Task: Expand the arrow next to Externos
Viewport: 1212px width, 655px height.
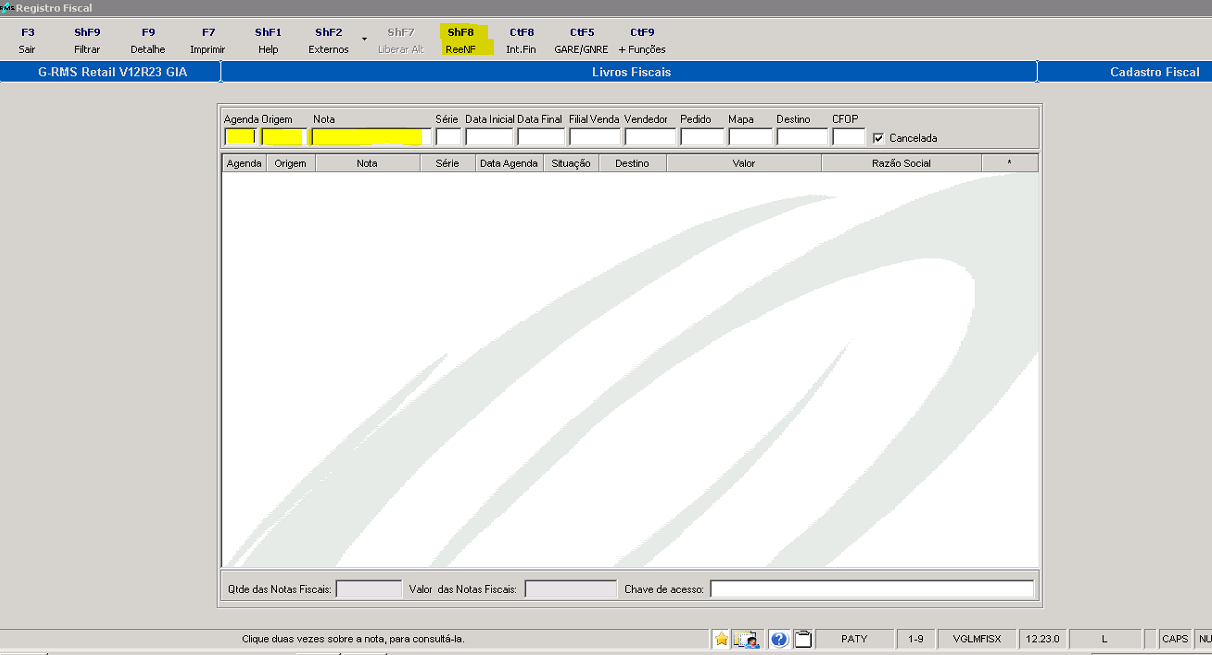Action: 364,39
